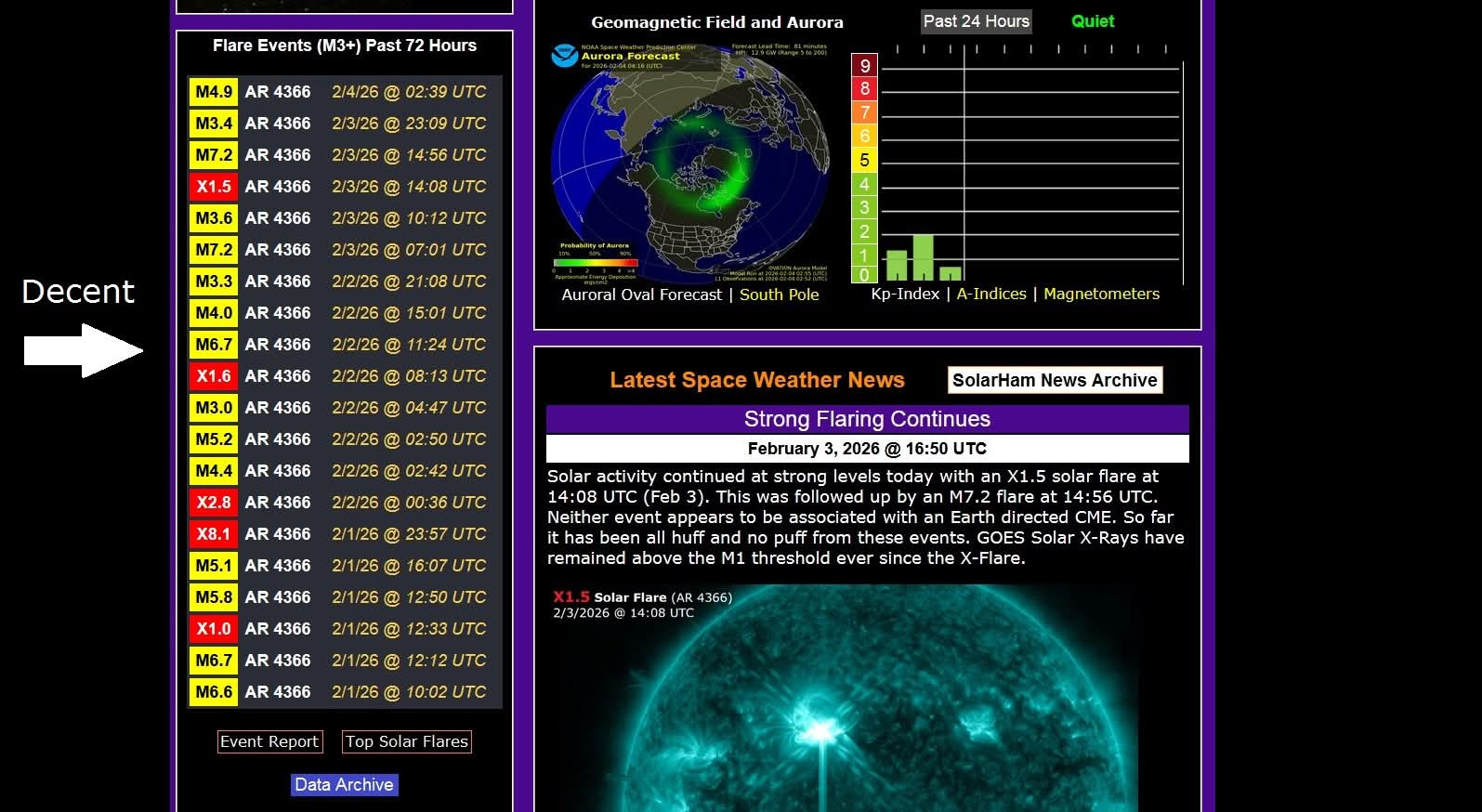
Task: Switch aurora forecast to South Pole
Action: (779, 295)
